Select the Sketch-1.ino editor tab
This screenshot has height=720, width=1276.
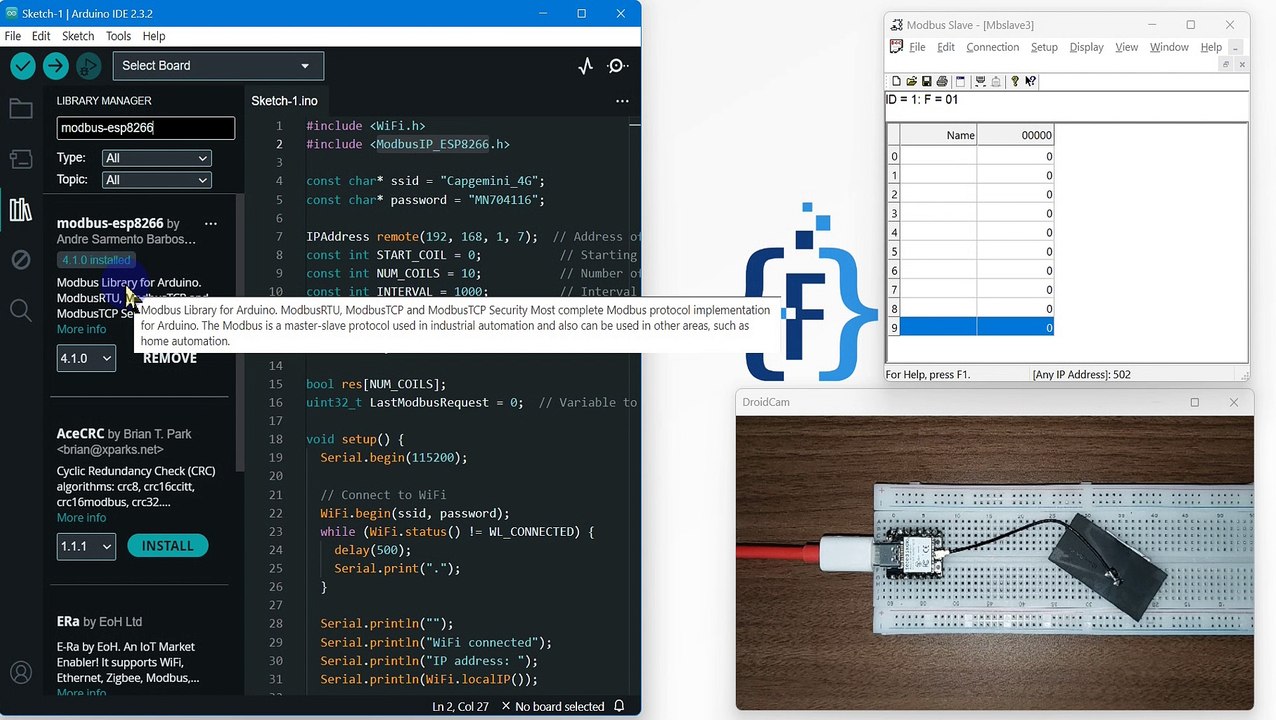pyautogui.click(x=284, y=101)
